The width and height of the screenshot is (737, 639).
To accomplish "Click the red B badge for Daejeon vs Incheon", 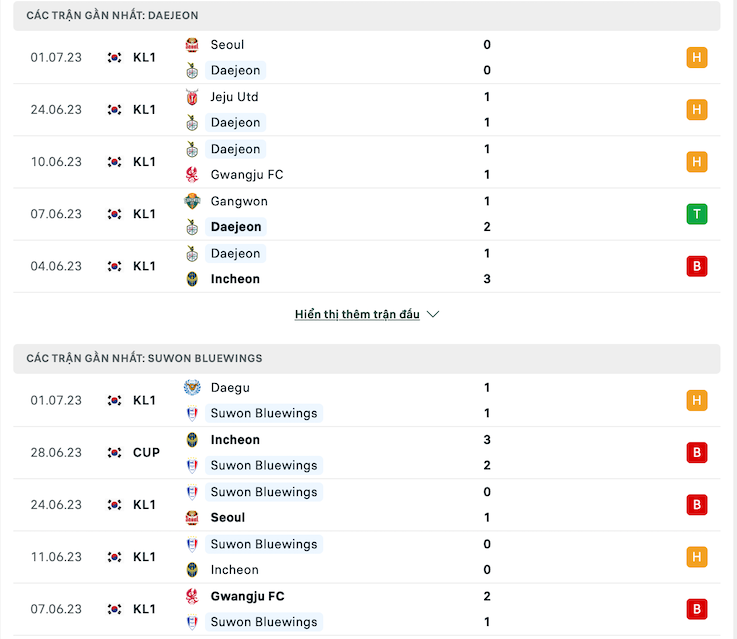I will click(x=697, y=266).
